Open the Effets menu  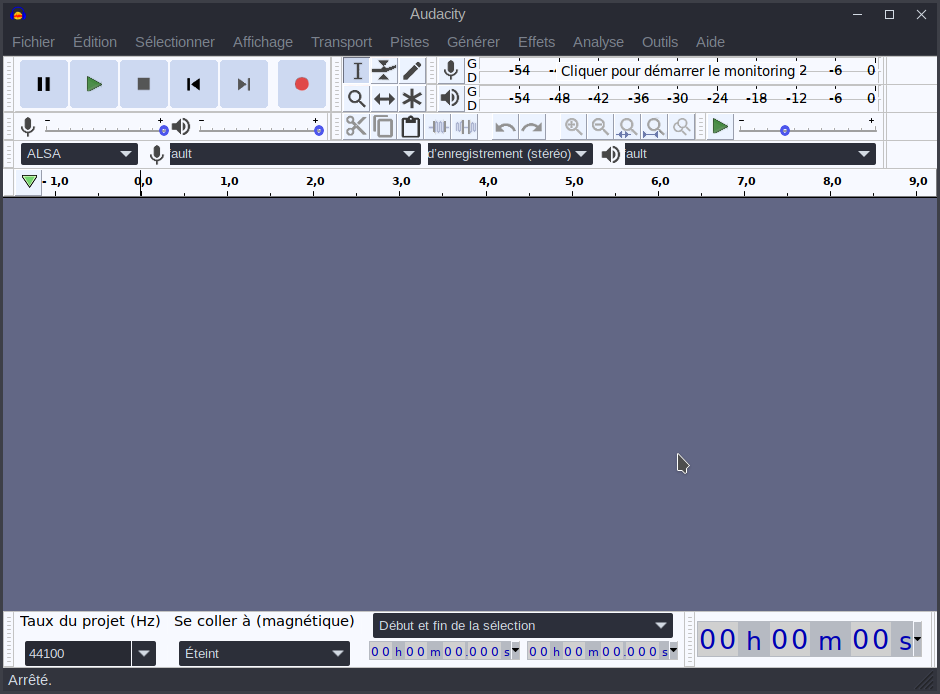(536, 42)
